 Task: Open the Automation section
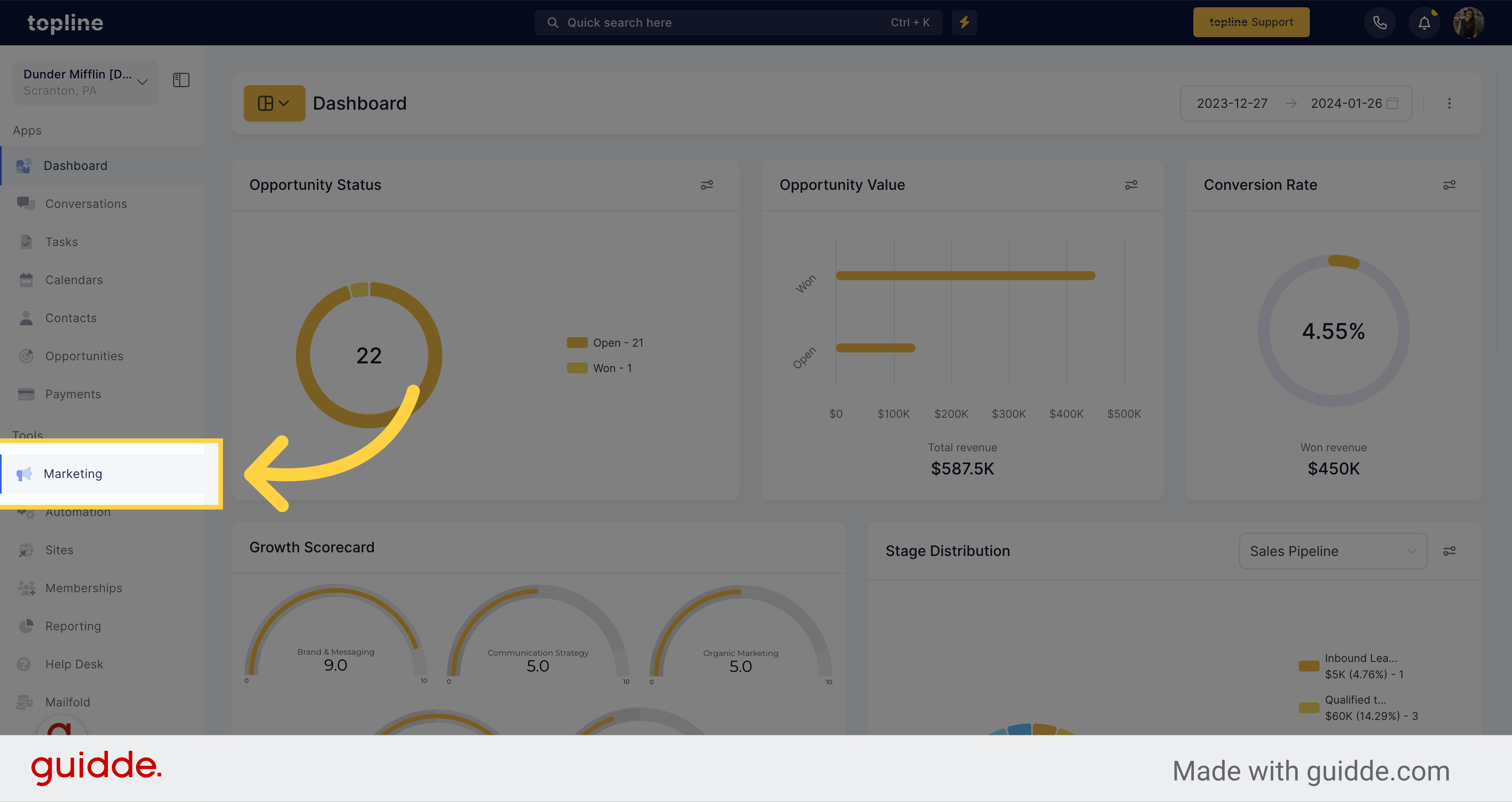click(x=78, y=511)
